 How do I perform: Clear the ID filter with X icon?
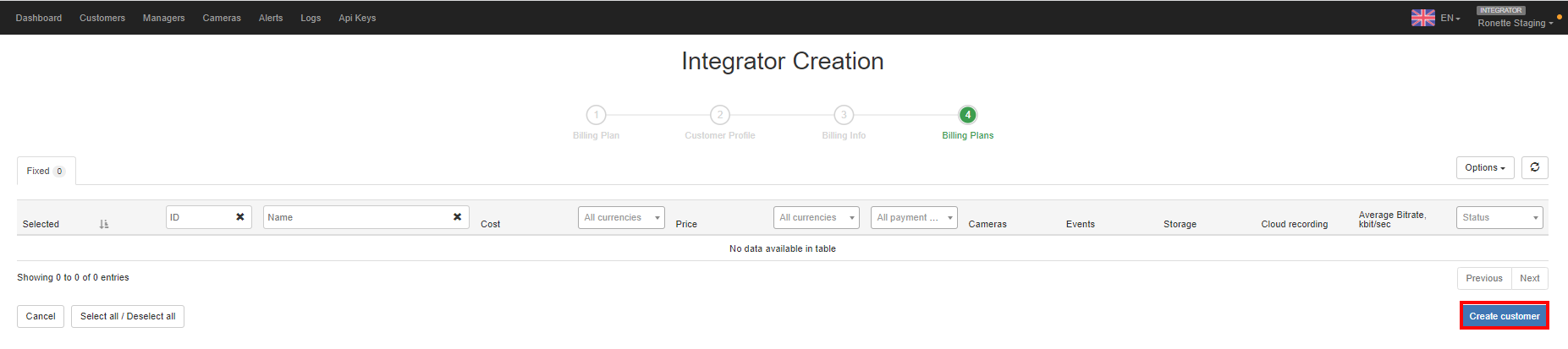[x=240, y=217]
